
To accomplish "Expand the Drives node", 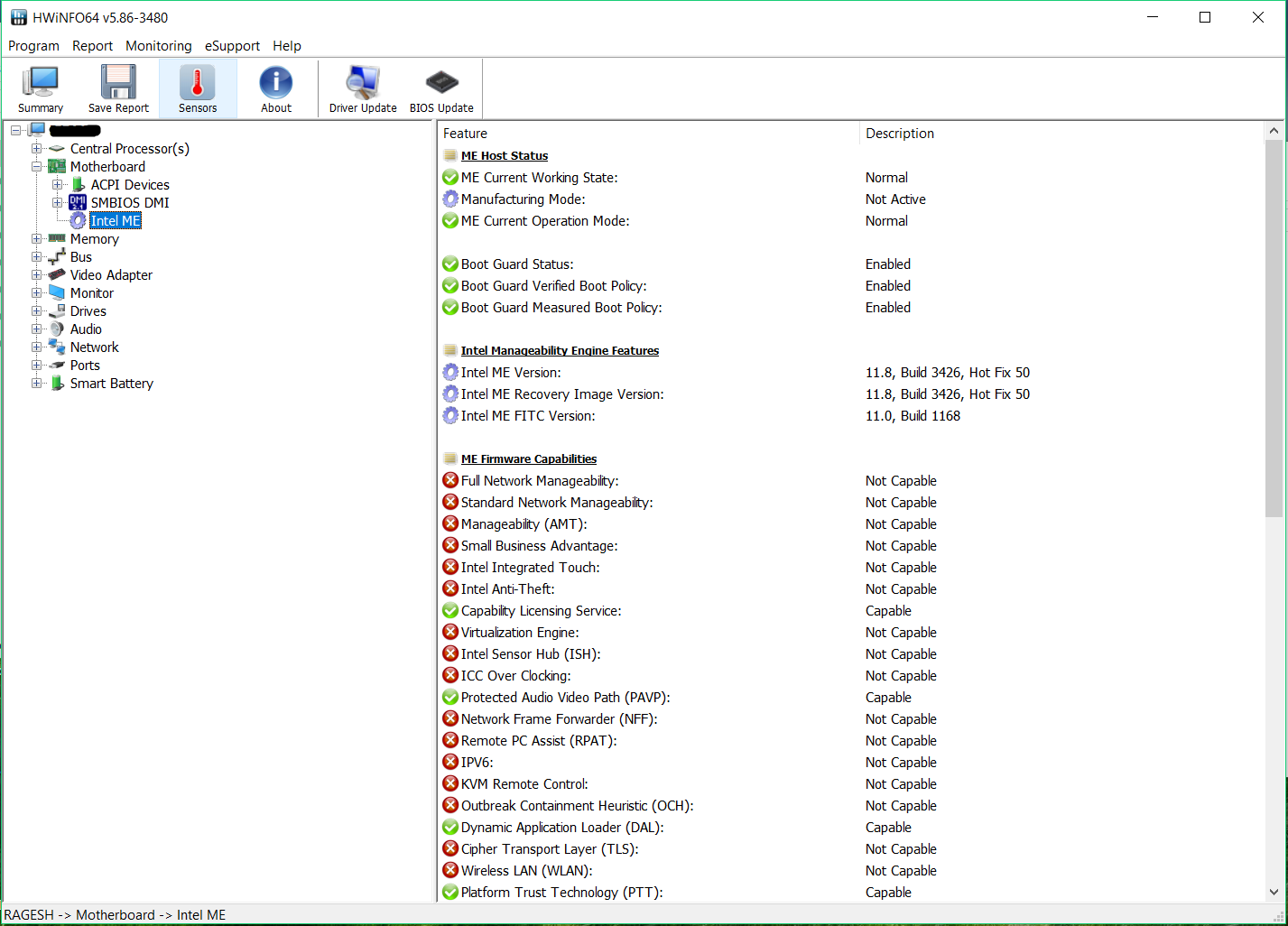I will (x=37, y=311).
